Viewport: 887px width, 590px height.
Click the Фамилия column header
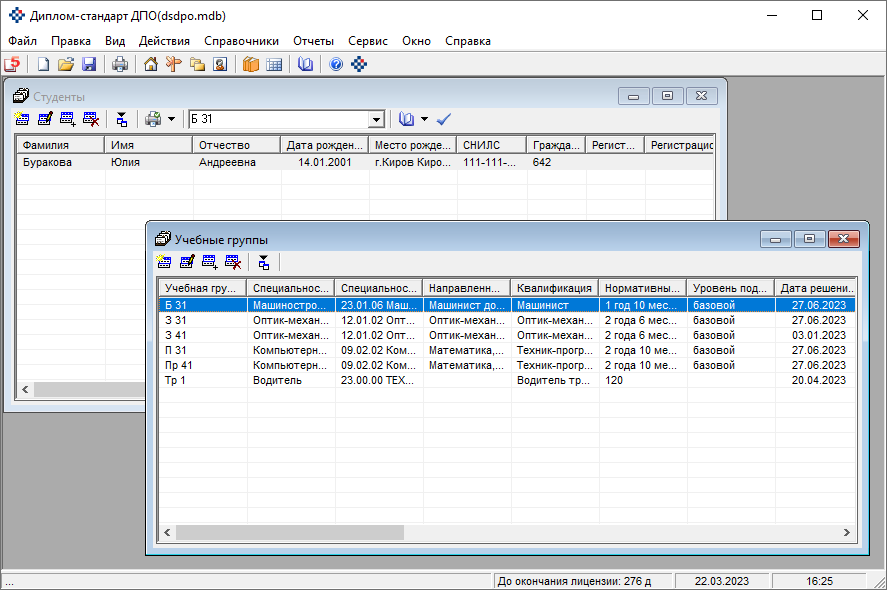(60, 145)
